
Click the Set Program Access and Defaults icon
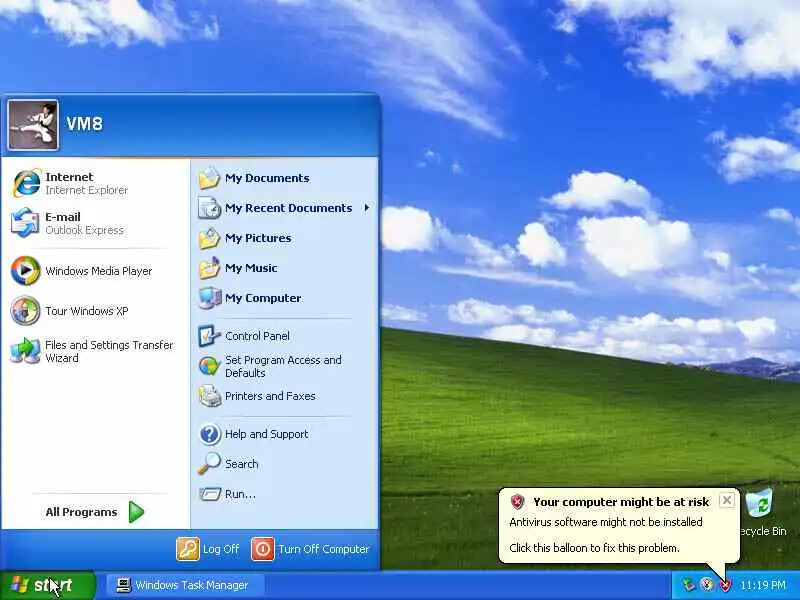pos(209,366)
